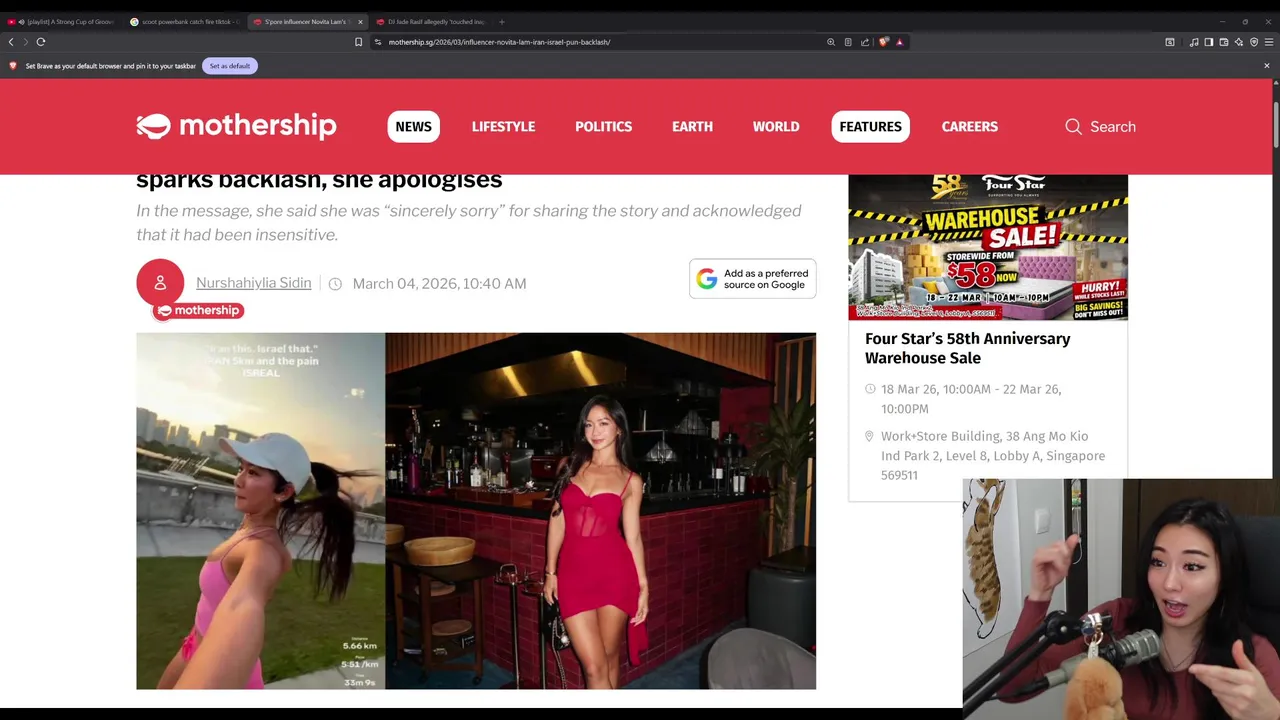The height and width of the screenshot is (720, 1280).
Task: Share this page via the share icon
Action: click(x=865, y=42)
